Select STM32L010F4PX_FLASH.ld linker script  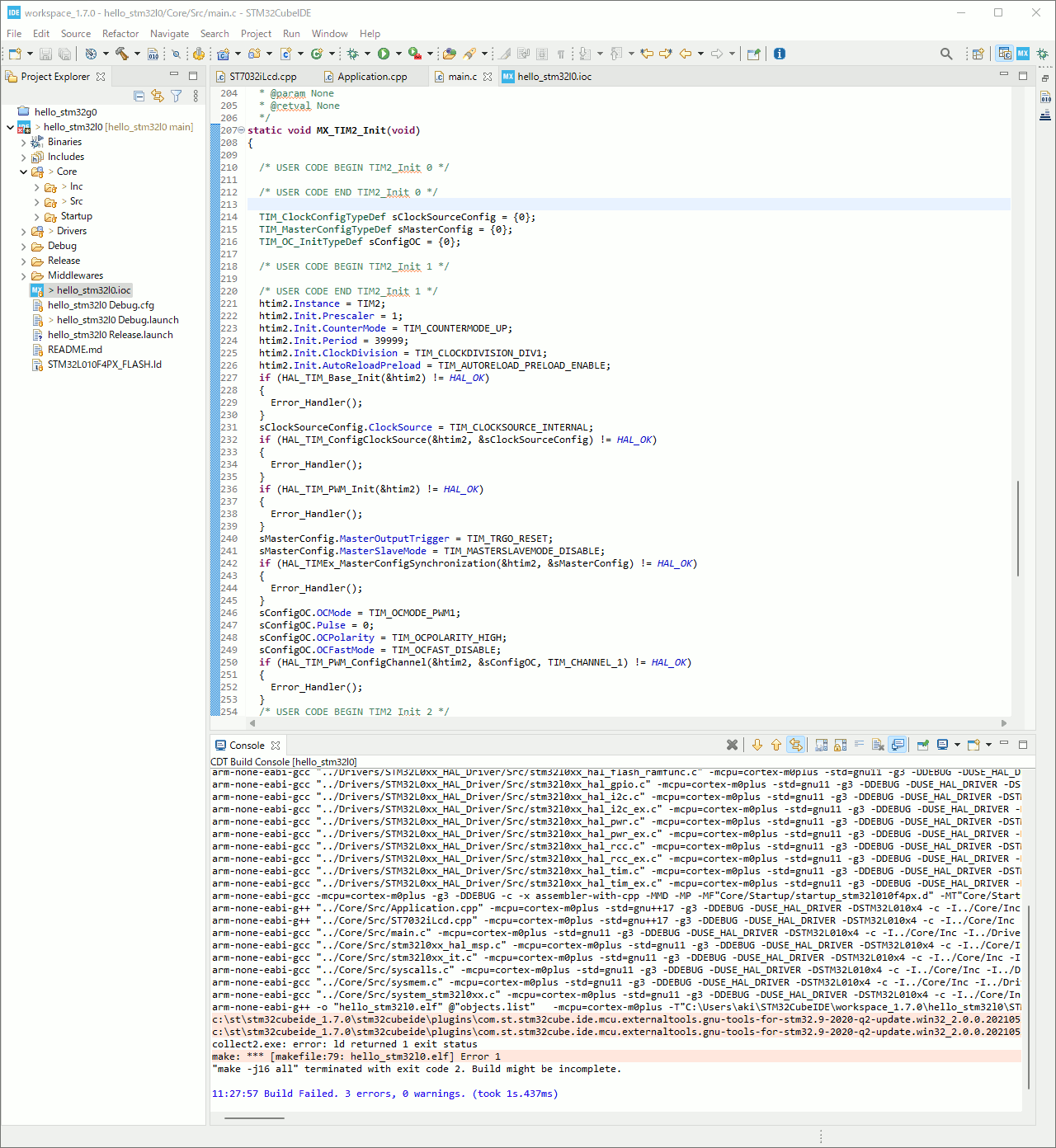pos(105,365)
